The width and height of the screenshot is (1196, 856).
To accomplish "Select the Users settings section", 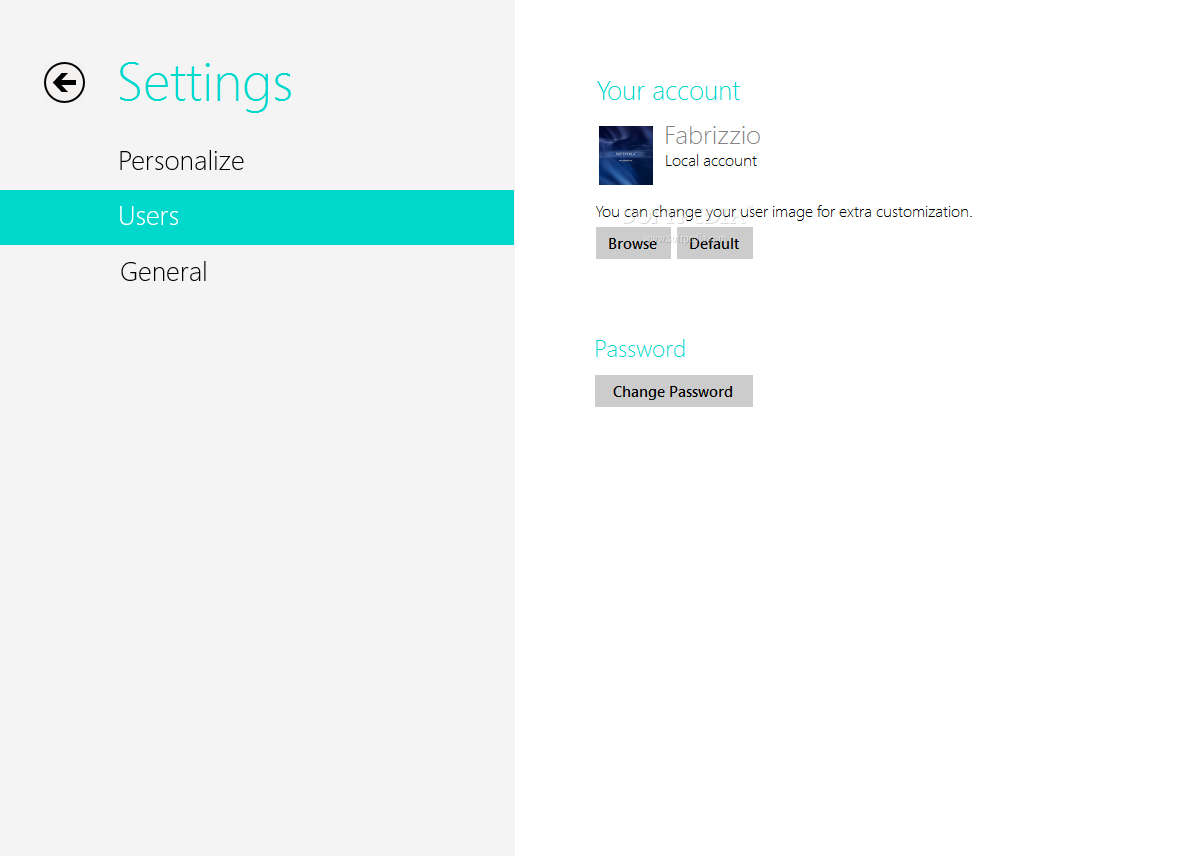I will tap(257, 217).
